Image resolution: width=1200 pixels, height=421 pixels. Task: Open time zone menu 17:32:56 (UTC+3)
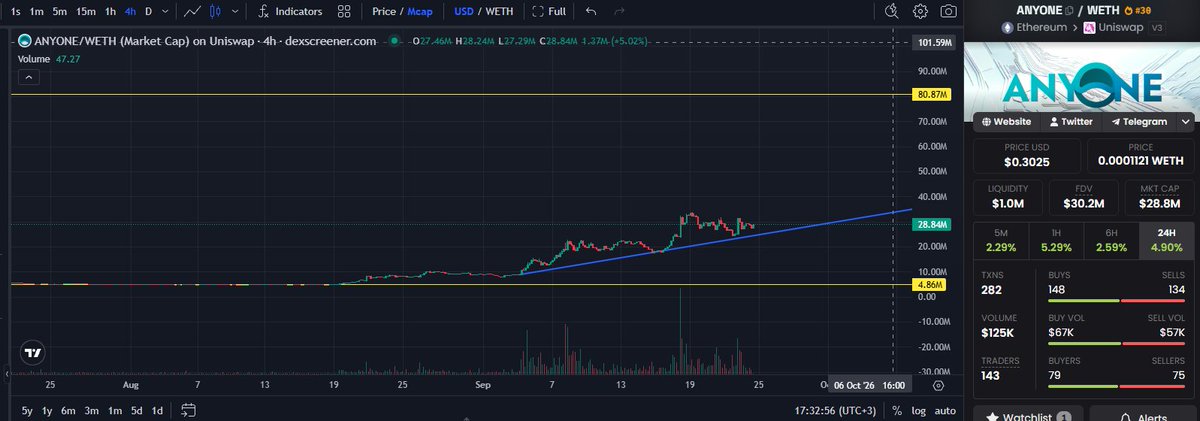coord(836,411)
